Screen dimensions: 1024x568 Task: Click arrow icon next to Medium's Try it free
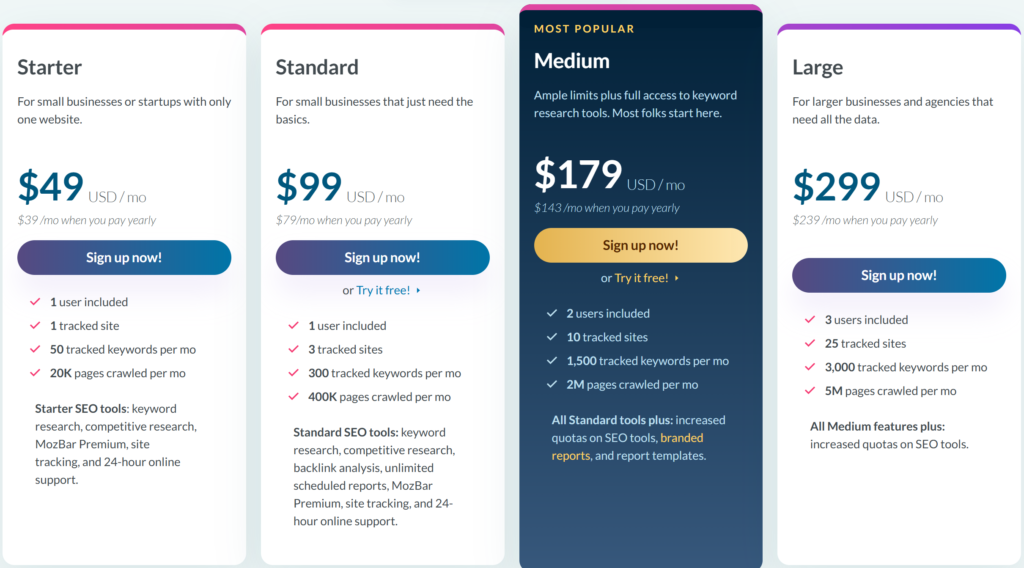point(677,278)
